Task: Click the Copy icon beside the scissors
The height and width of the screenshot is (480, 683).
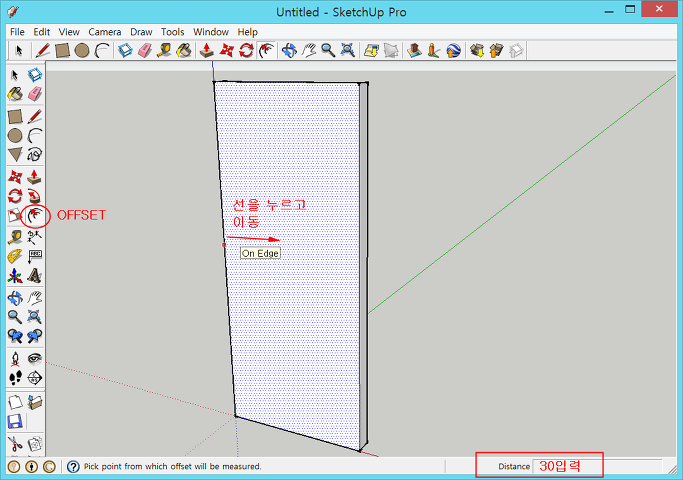Action: [x=34, y=444]
